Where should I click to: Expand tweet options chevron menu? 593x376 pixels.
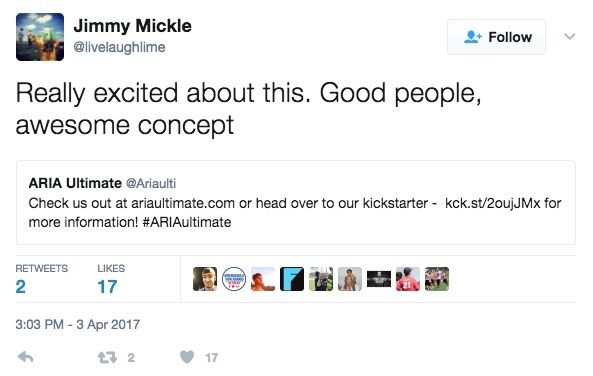(570, 37)
